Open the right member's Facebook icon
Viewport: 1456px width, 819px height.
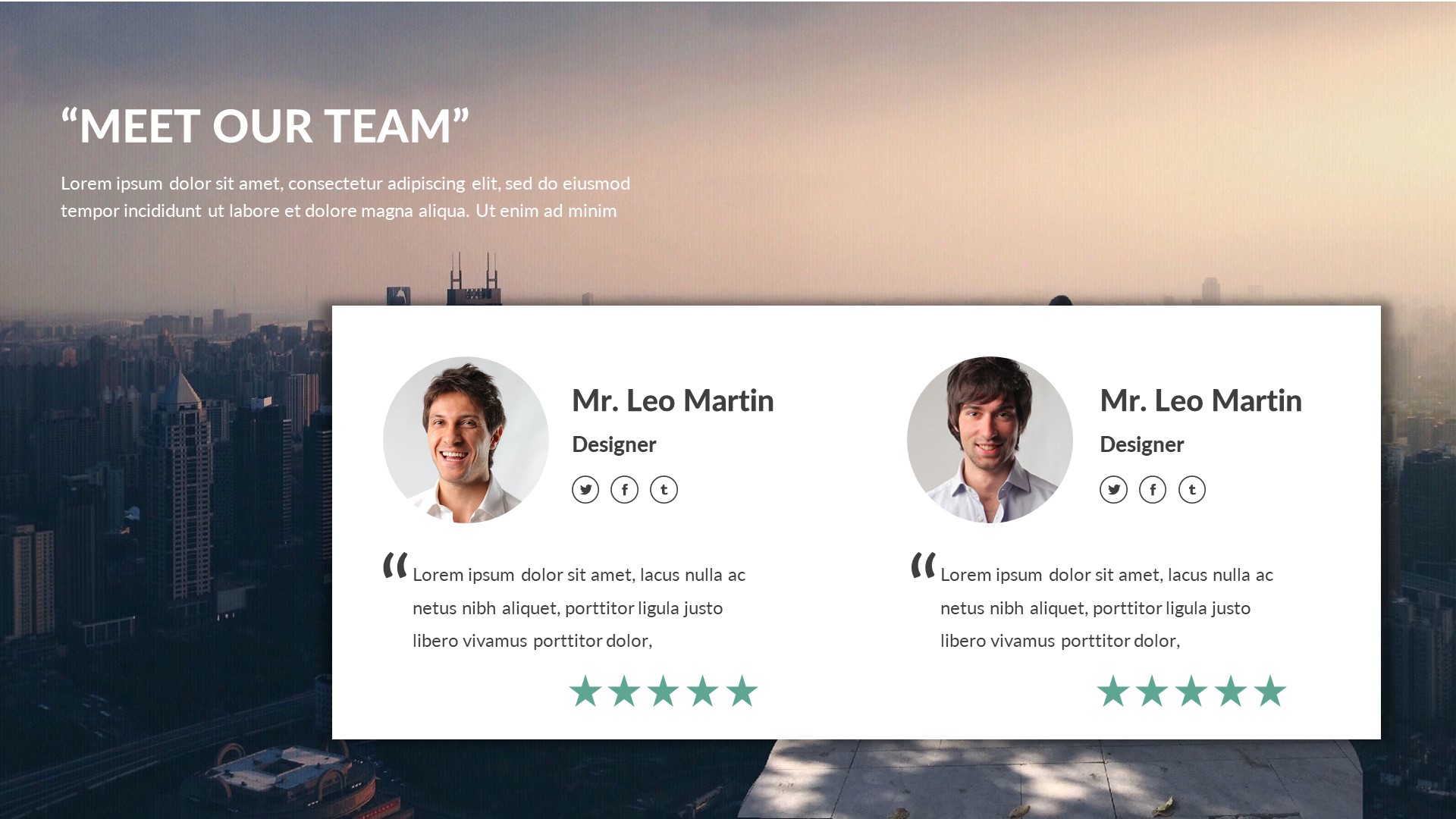pyautogui.click(x=1153, y=490)
